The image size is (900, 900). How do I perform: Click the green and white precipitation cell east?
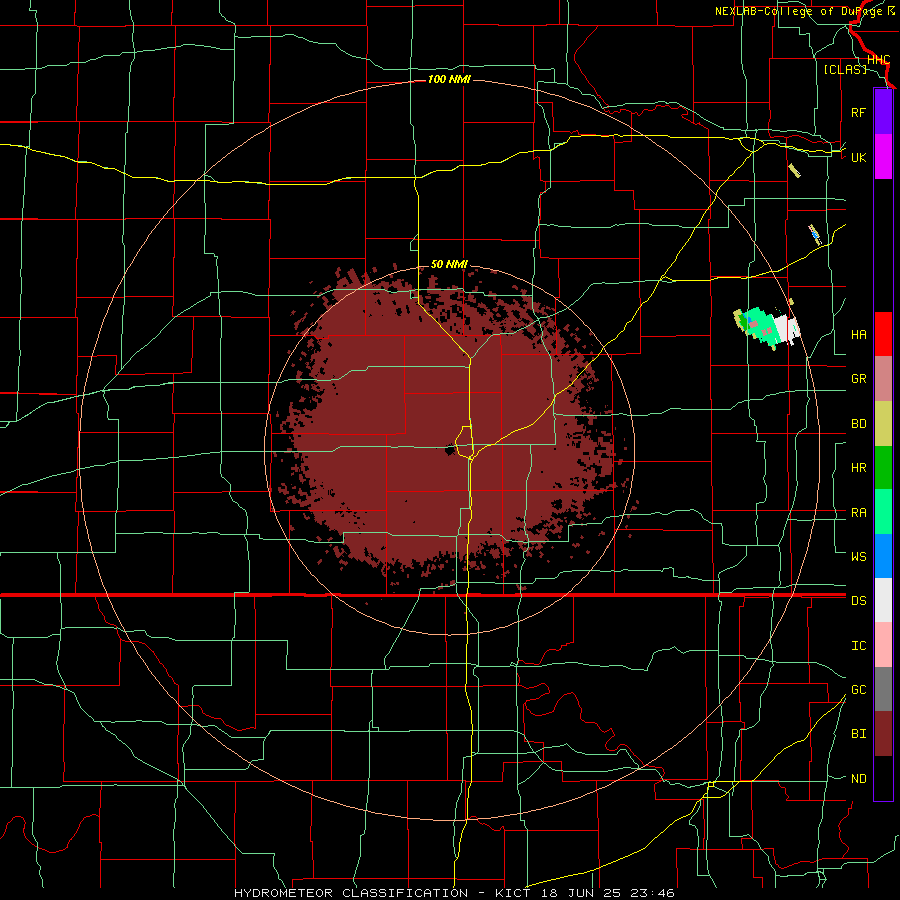pyautogui.click(x=767, y=328)
